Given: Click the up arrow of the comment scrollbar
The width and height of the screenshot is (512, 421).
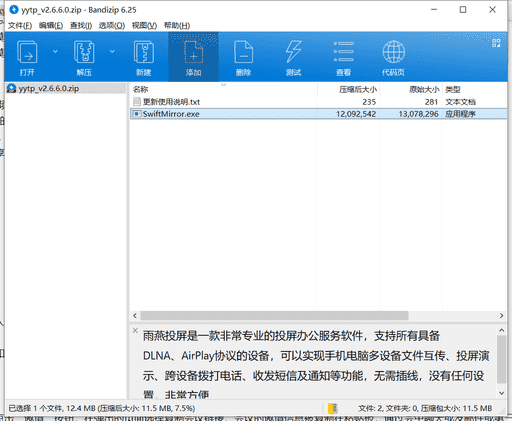Looking at the screenshot, I should click(x=502, y=330).
